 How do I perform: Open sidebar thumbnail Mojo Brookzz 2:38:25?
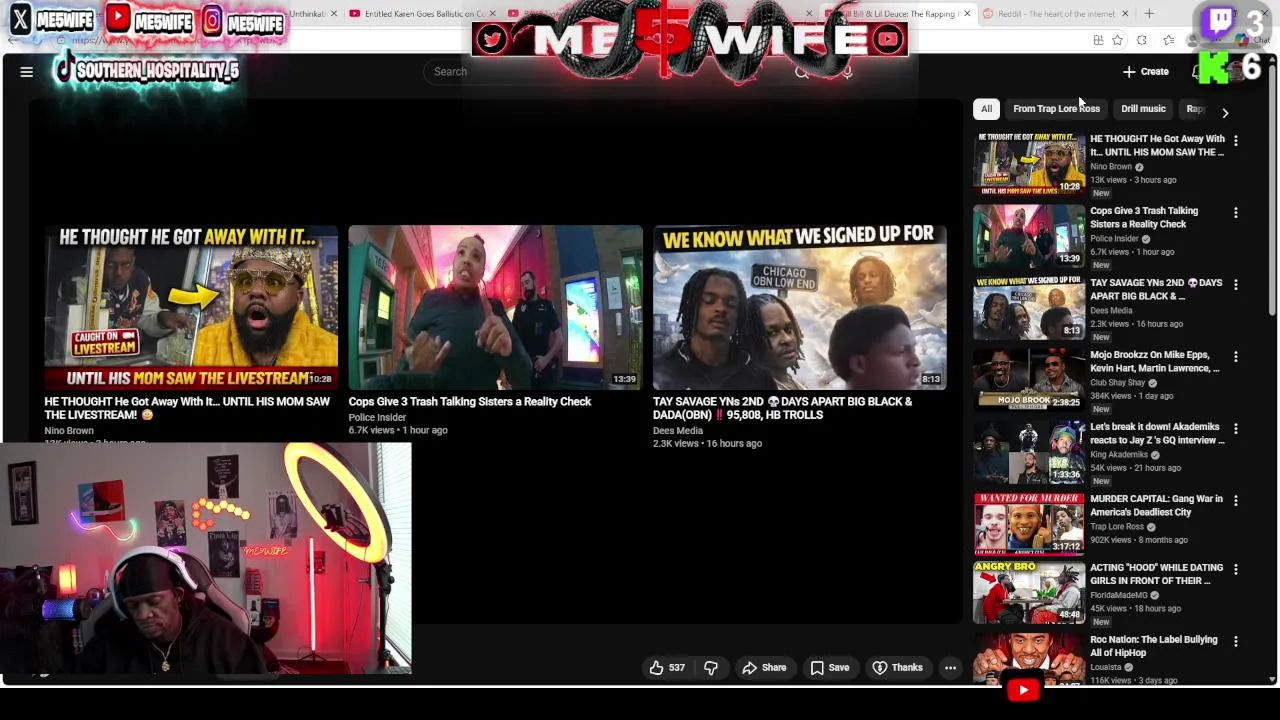point(1029,380)
